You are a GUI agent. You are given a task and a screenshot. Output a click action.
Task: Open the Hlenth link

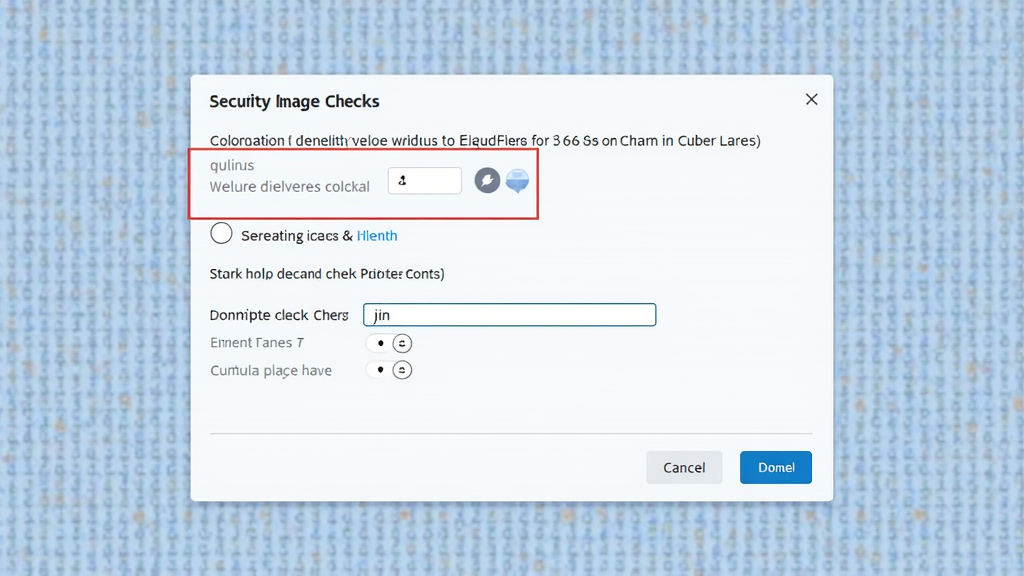click(377, 236)
